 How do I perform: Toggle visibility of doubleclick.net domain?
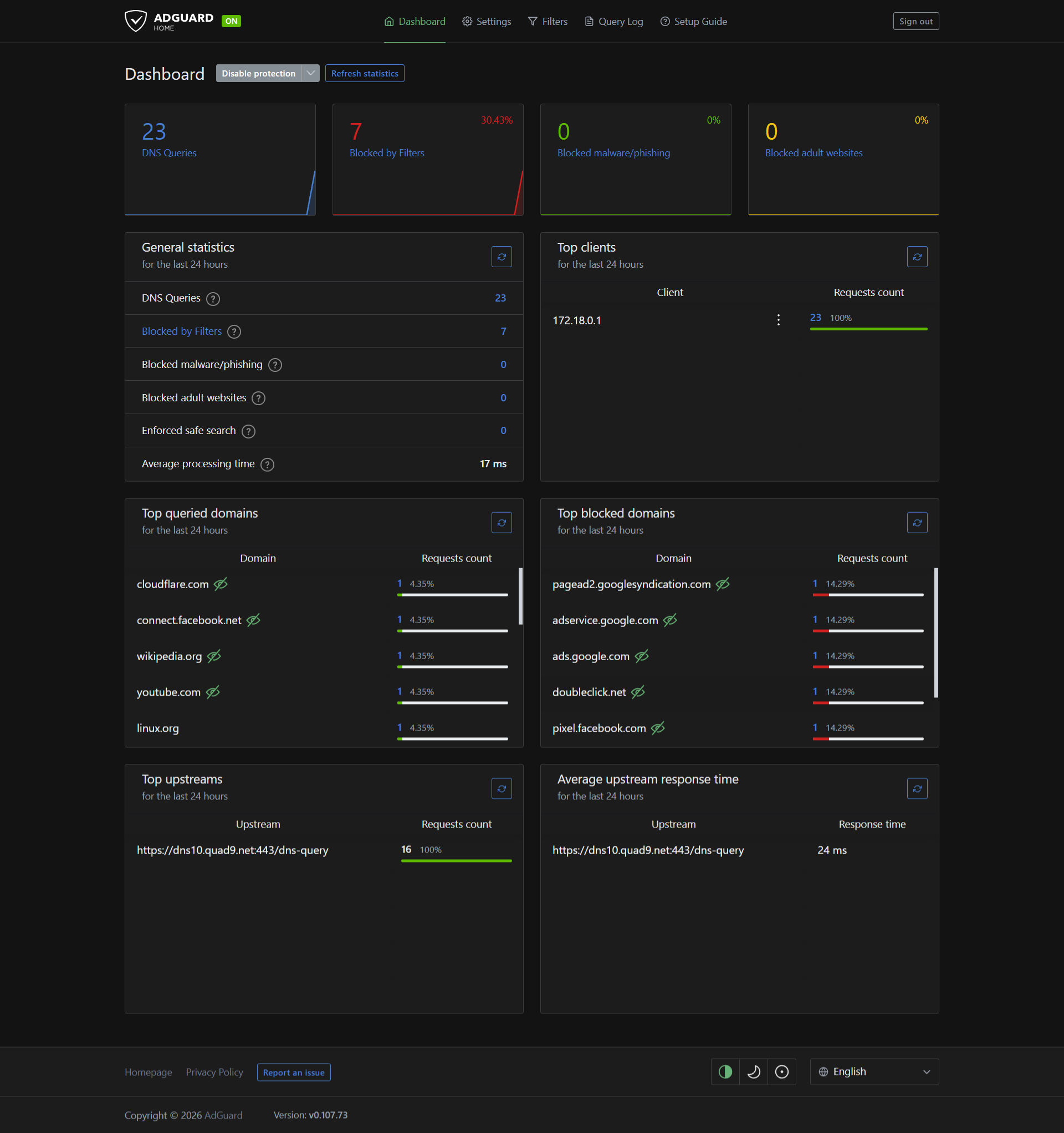click(x=638, y=692)
